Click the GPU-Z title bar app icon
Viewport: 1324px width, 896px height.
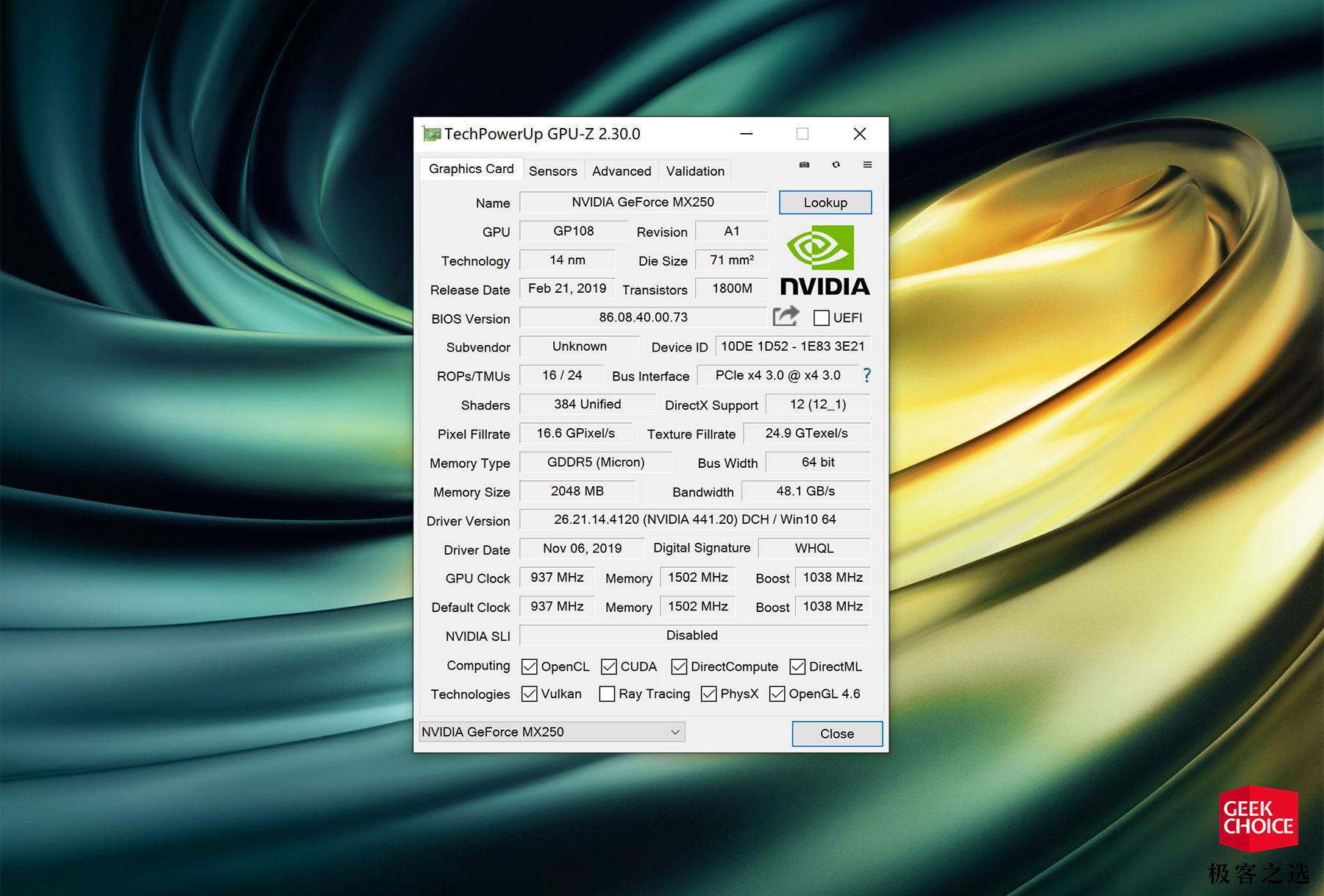[x=431, y=134]
